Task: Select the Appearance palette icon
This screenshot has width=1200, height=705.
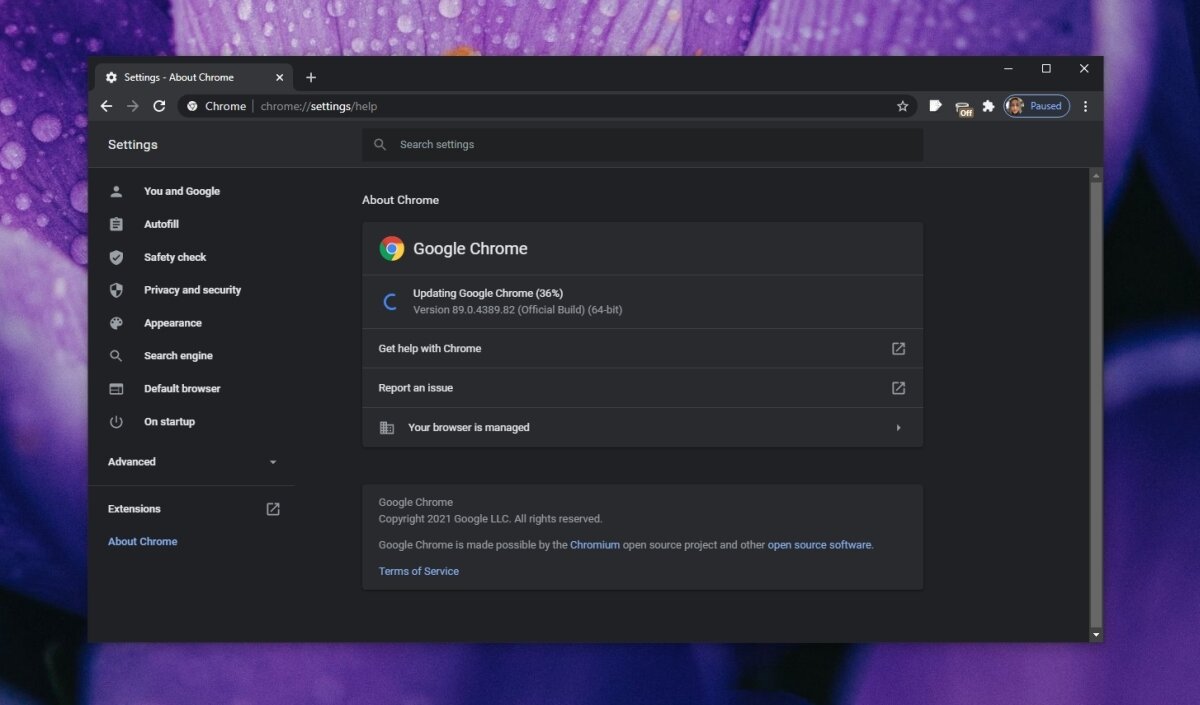Action: [116, 322]
